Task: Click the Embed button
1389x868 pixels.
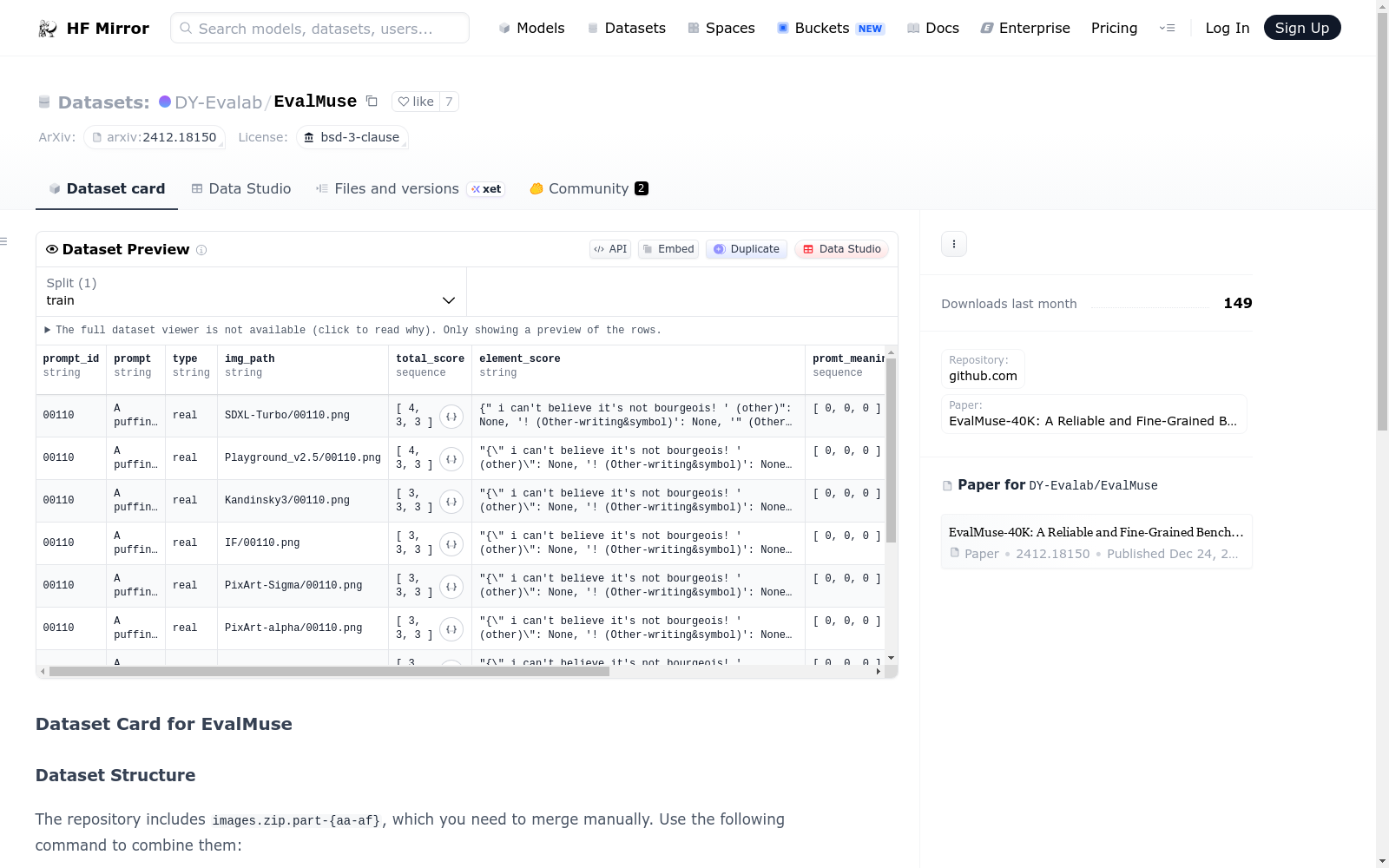Action: [x=668, y=249]
